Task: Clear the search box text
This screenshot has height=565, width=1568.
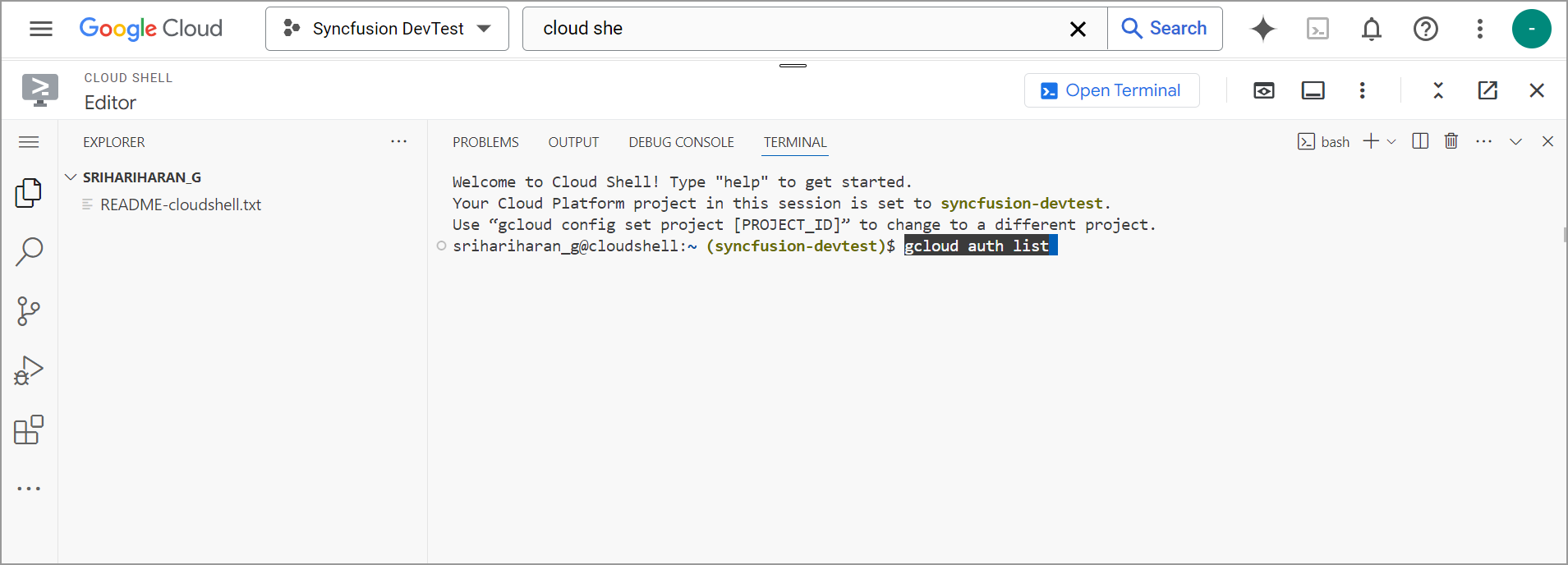Action: [x=1078, y=30]
